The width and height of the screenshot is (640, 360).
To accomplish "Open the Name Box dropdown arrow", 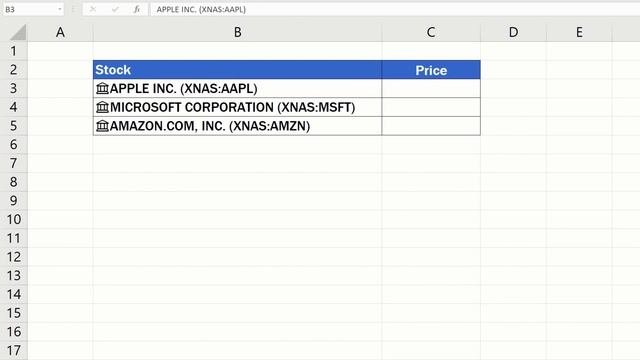I will pos(60,9).
